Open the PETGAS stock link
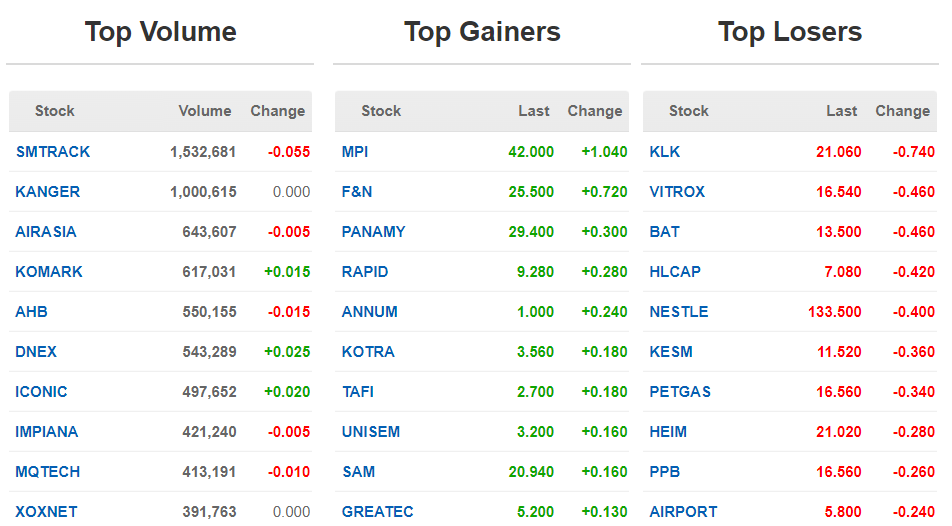This screenshot has height=526, width=952. coord(680,392)
